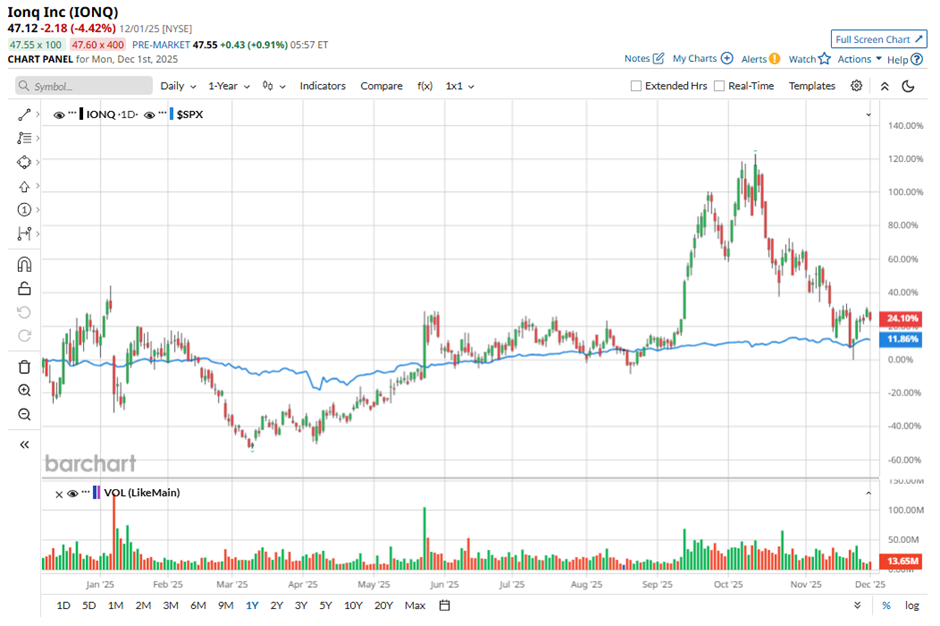Collapse the drawing tools sidebar
This screenshot has width=940, height=626.
point(24,444)
